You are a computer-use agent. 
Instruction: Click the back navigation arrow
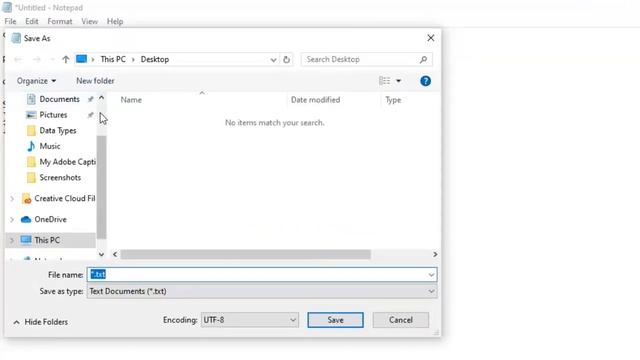(x=18, y=60)
